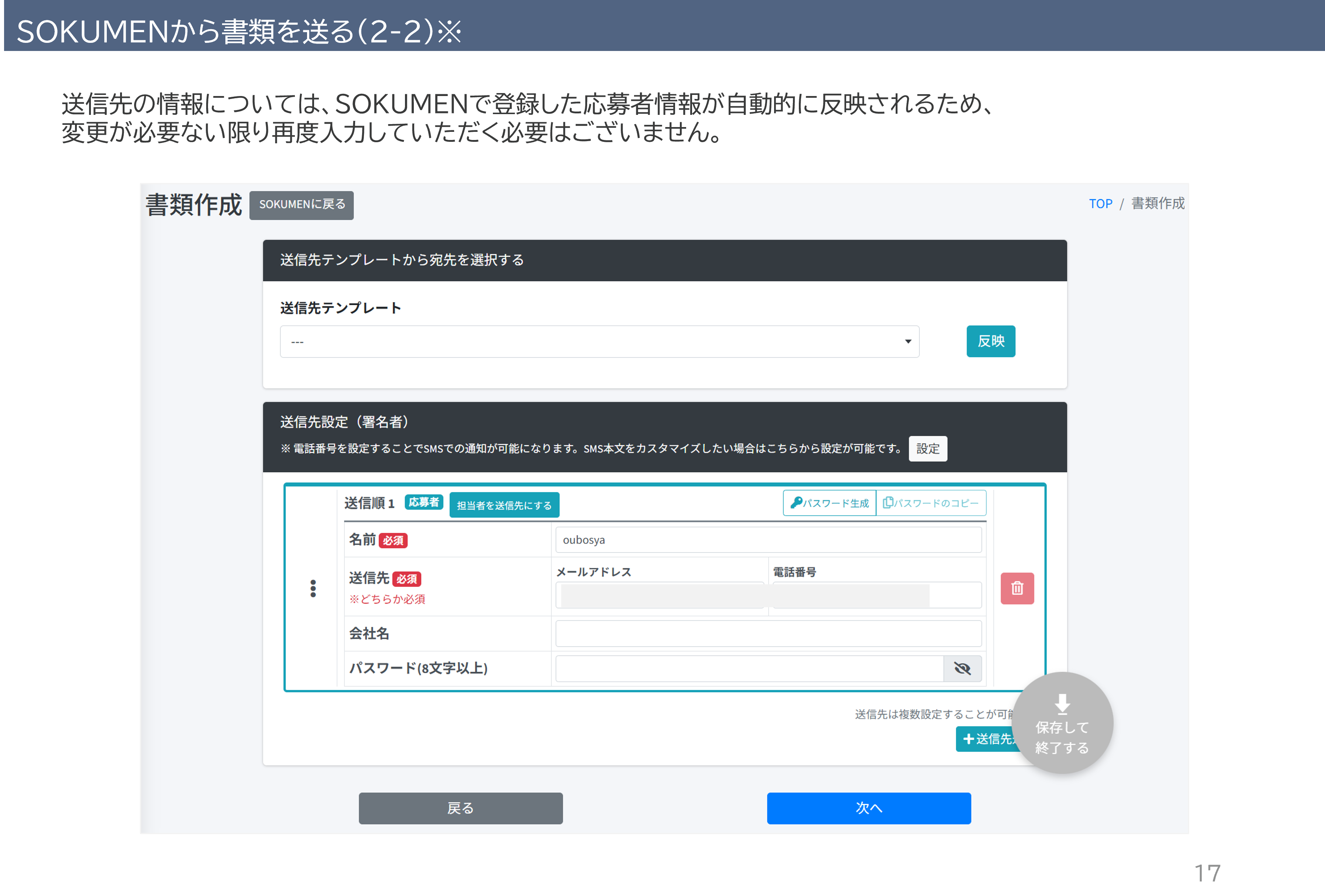Click the パスワード生成 key button
This screenshot has width=1325, height=896.
830,503
